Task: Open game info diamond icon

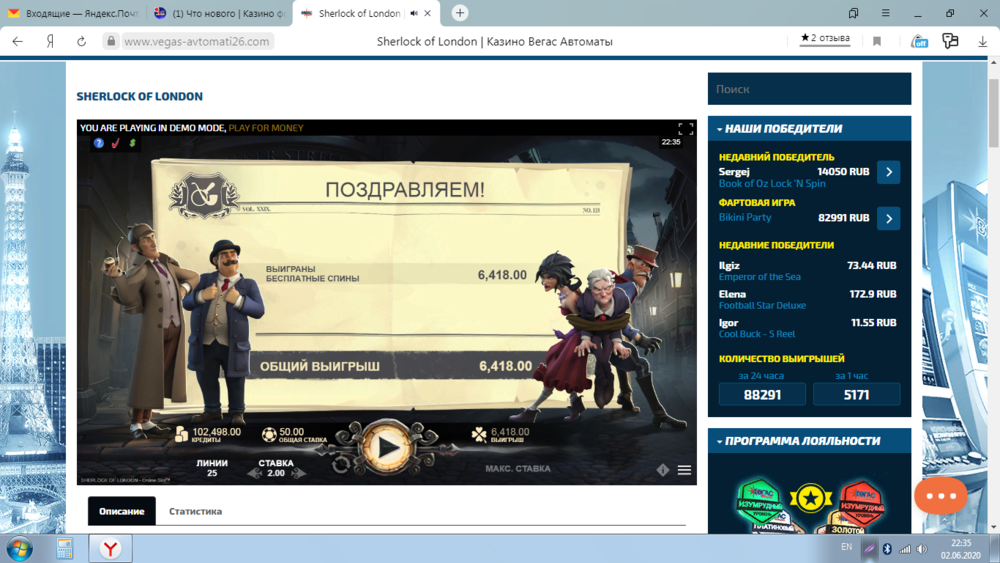Action: pyautogui.click(x=663, y=470)
